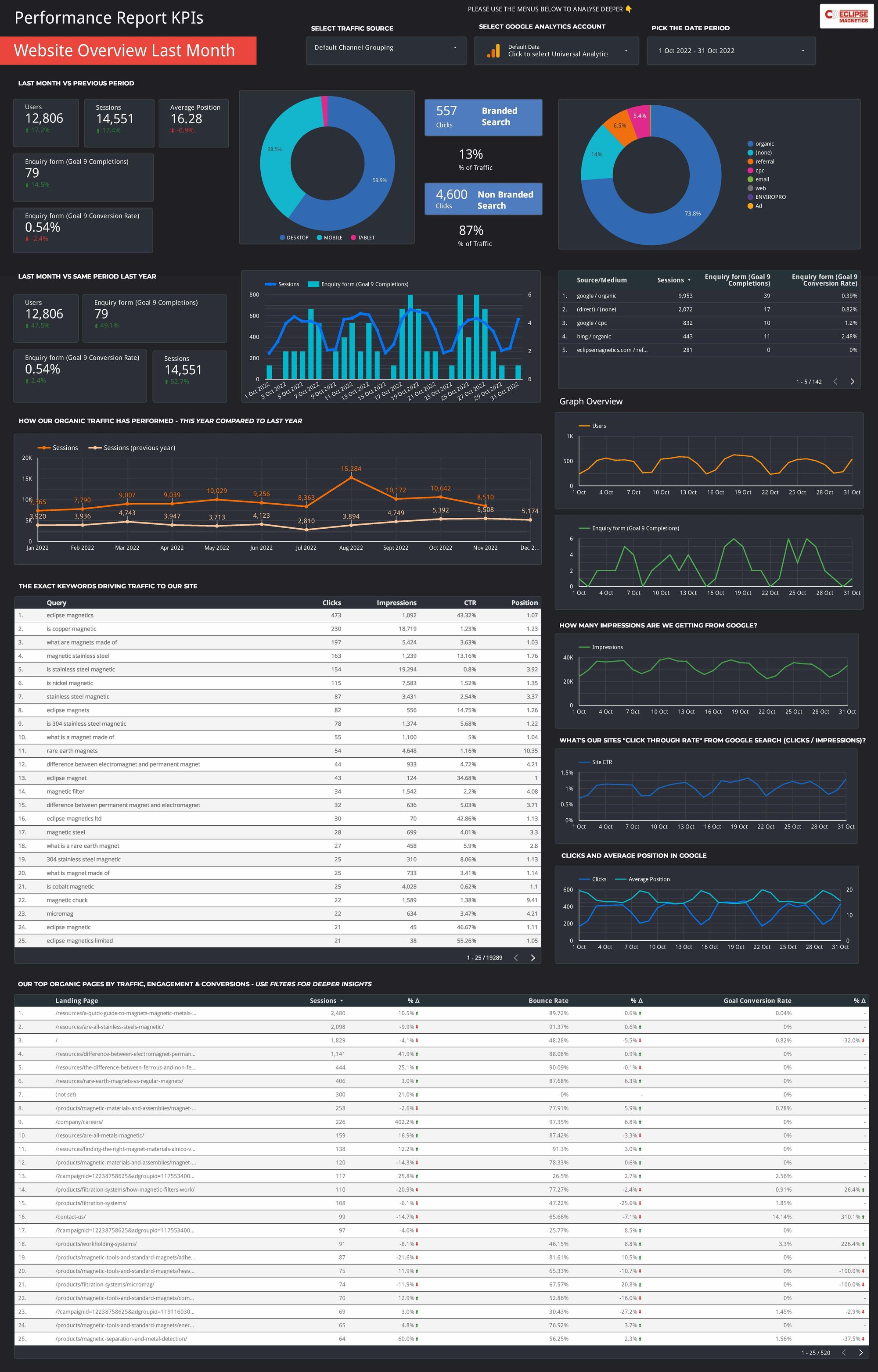The image size is (878, 1372).
Task: Open the Default Channel Grouping dropdown
Action: click(386, 50)
